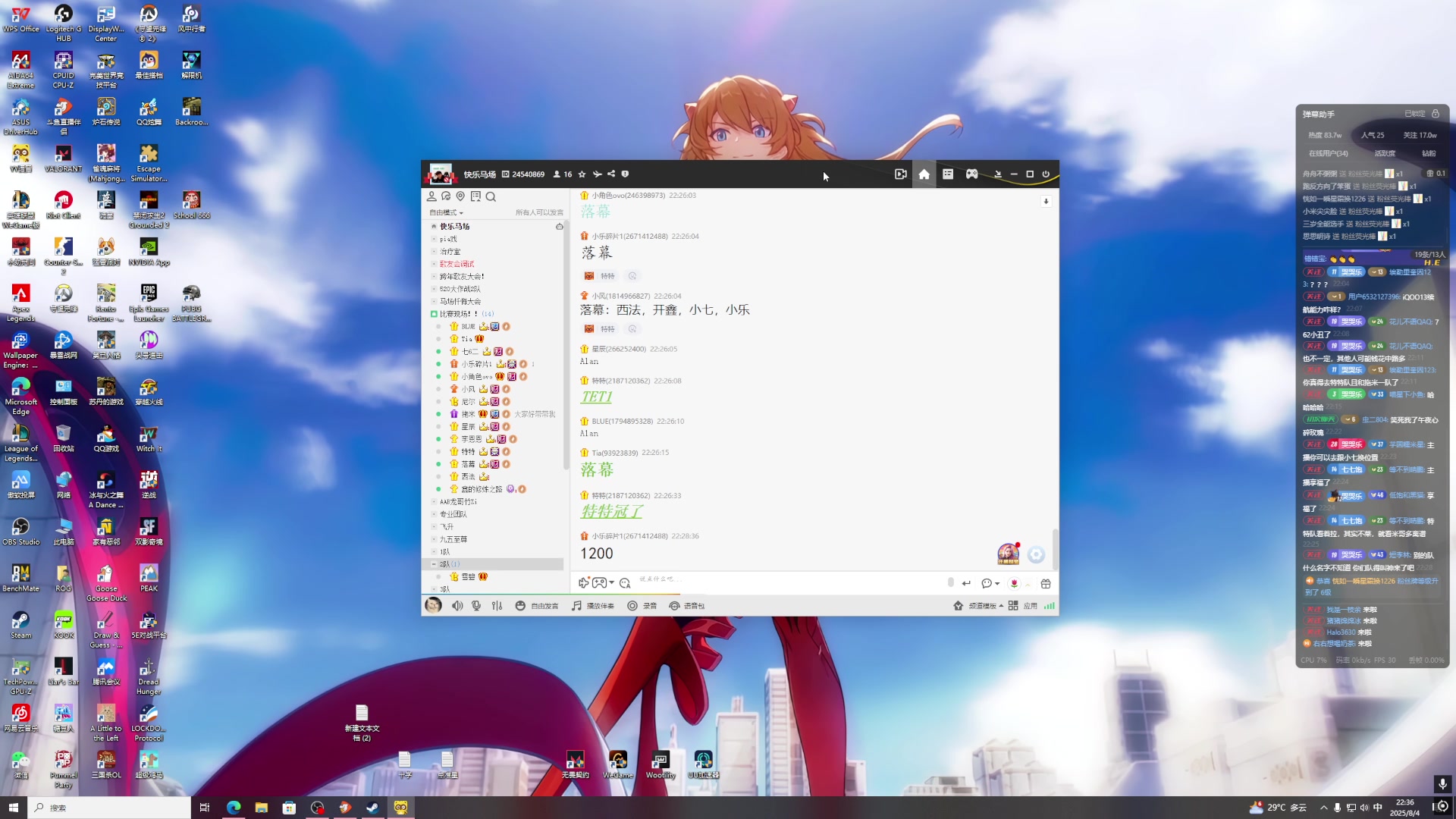Click the favorite star in YY channel header

click(582, 174)
